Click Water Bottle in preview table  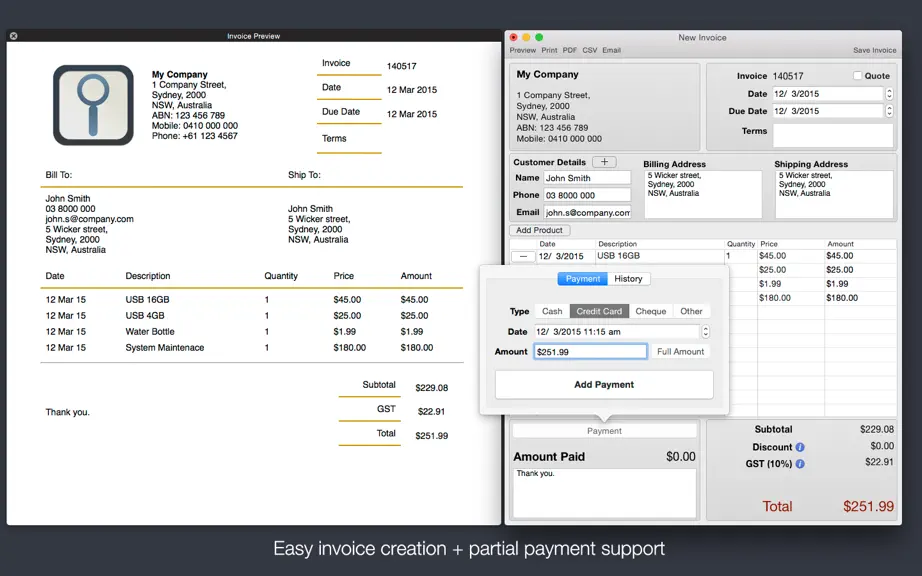coord(150,331)
